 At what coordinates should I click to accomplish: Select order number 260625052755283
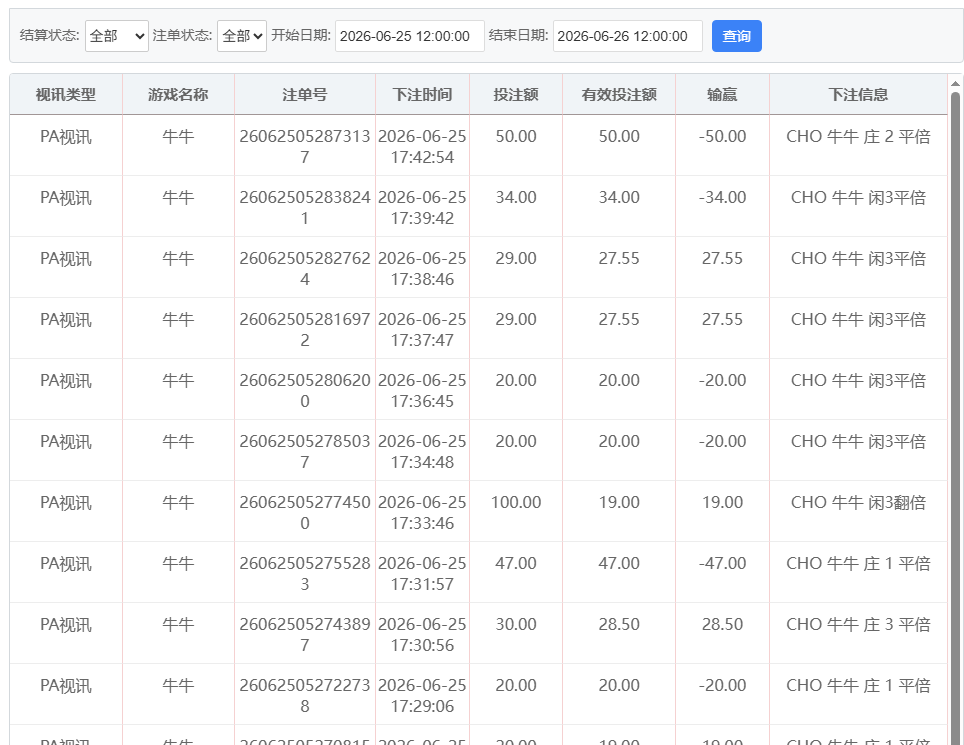[x=304, y=573]
